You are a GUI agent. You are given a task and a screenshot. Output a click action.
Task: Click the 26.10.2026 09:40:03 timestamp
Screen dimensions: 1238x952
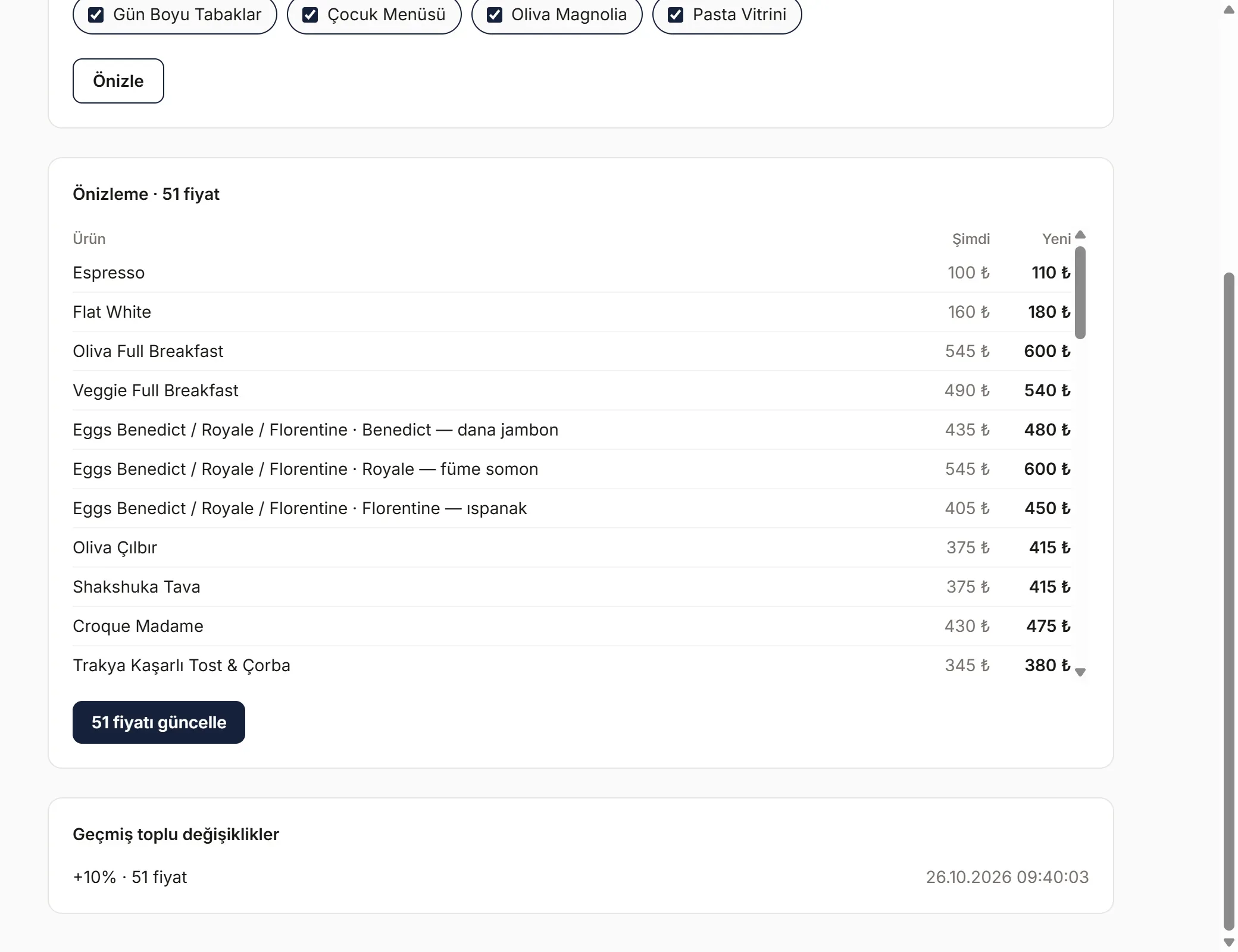point(1007,877)
